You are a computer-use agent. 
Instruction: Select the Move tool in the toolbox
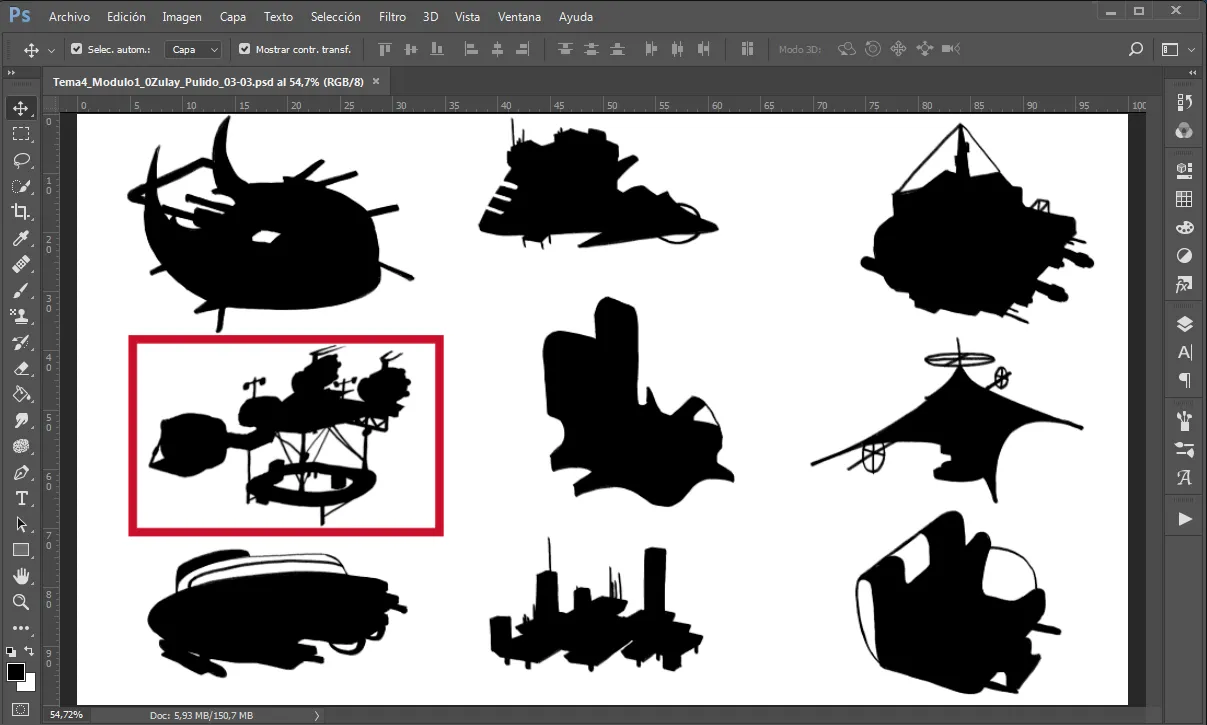point(21,108)
